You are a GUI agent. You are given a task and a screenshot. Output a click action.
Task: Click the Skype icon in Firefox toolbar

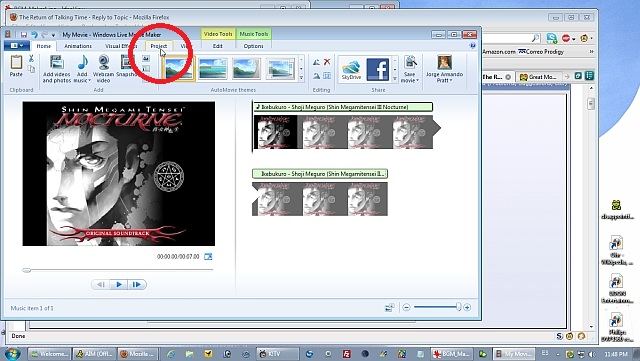552,38
